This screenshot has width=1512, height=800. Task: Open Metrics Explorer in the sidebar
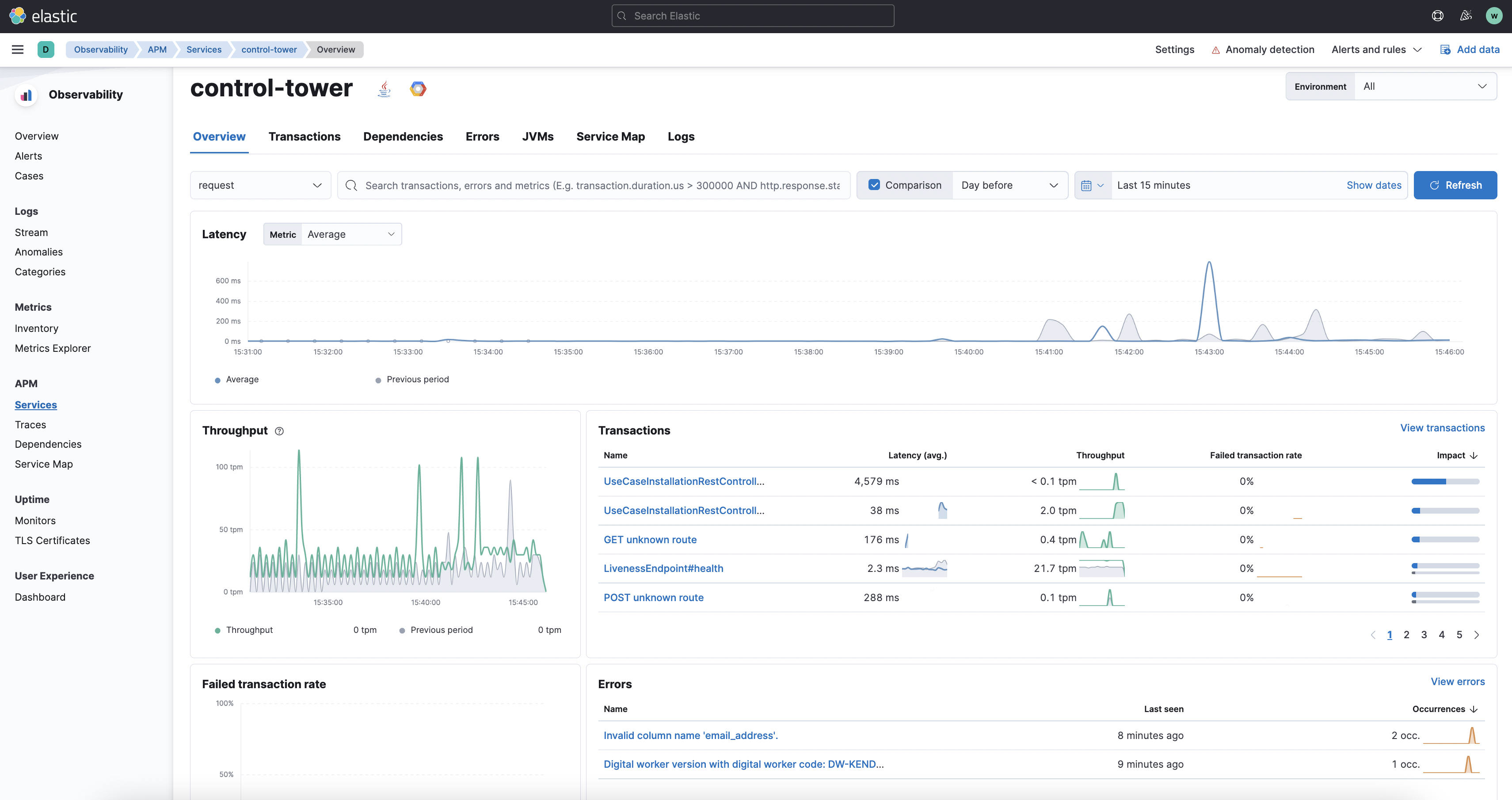coord(53,348)
